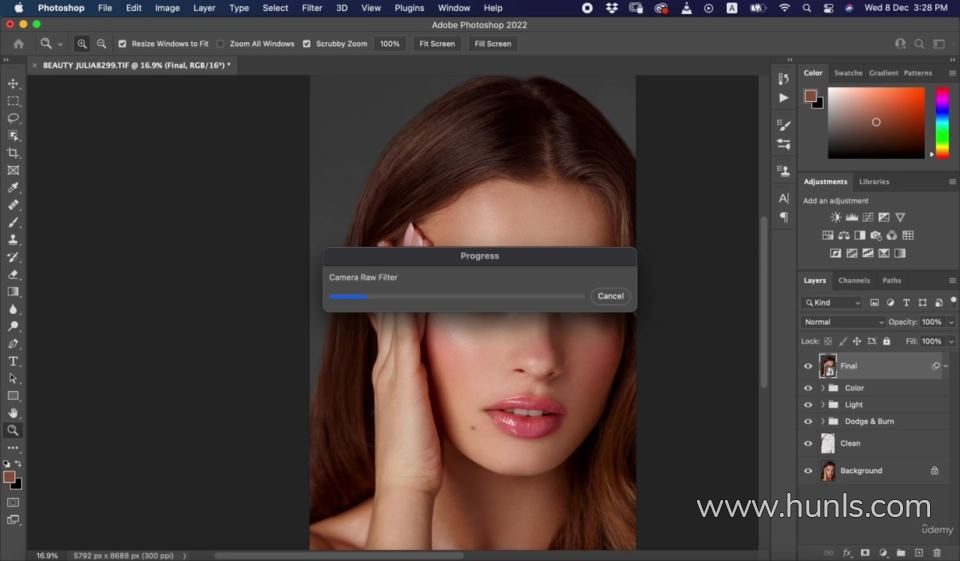Enable Zoom All Windows checkbox

220,44
